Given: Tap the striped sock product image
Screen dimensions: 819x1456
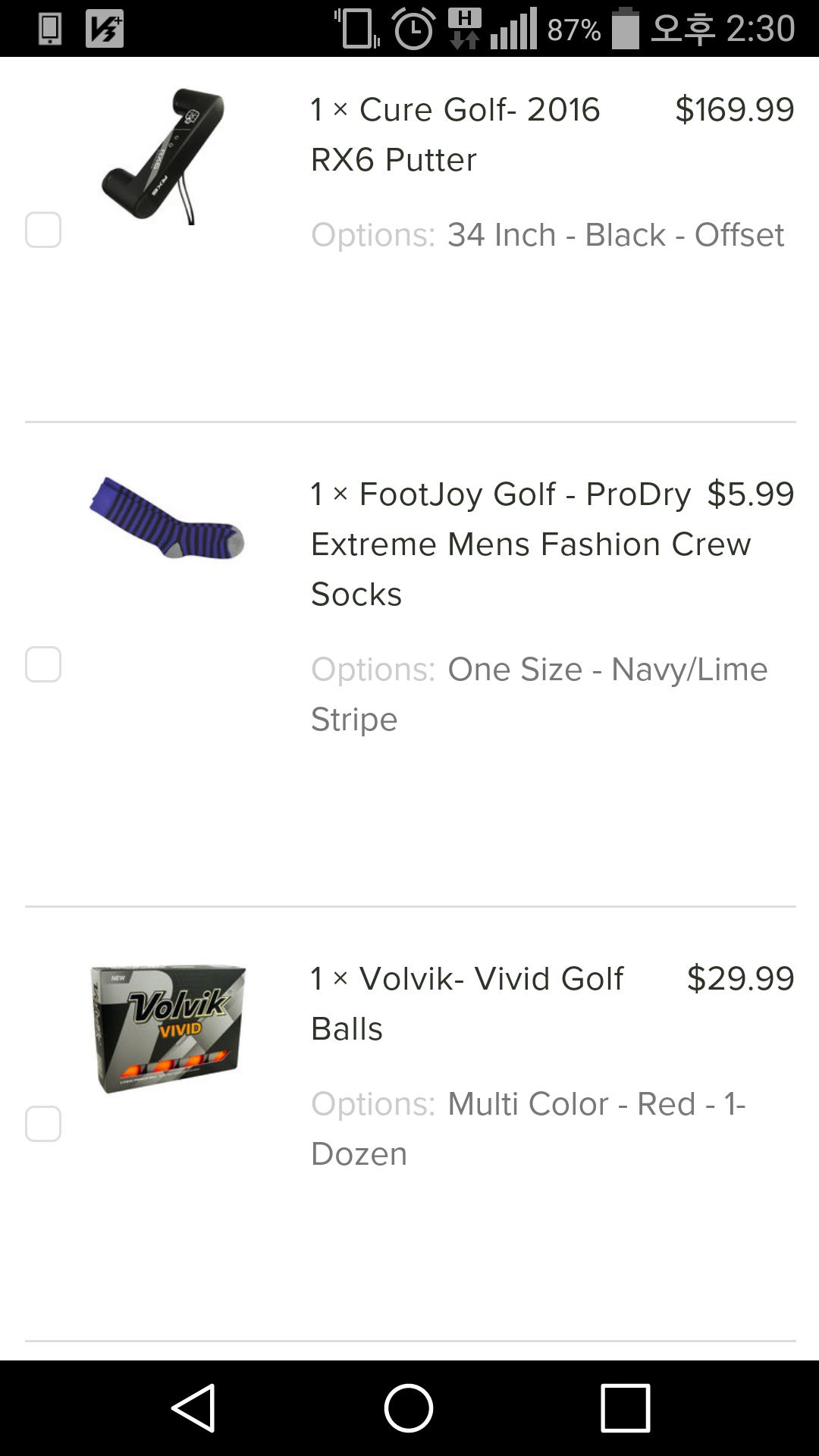Looking at the screenshot, I should point(167,519).
